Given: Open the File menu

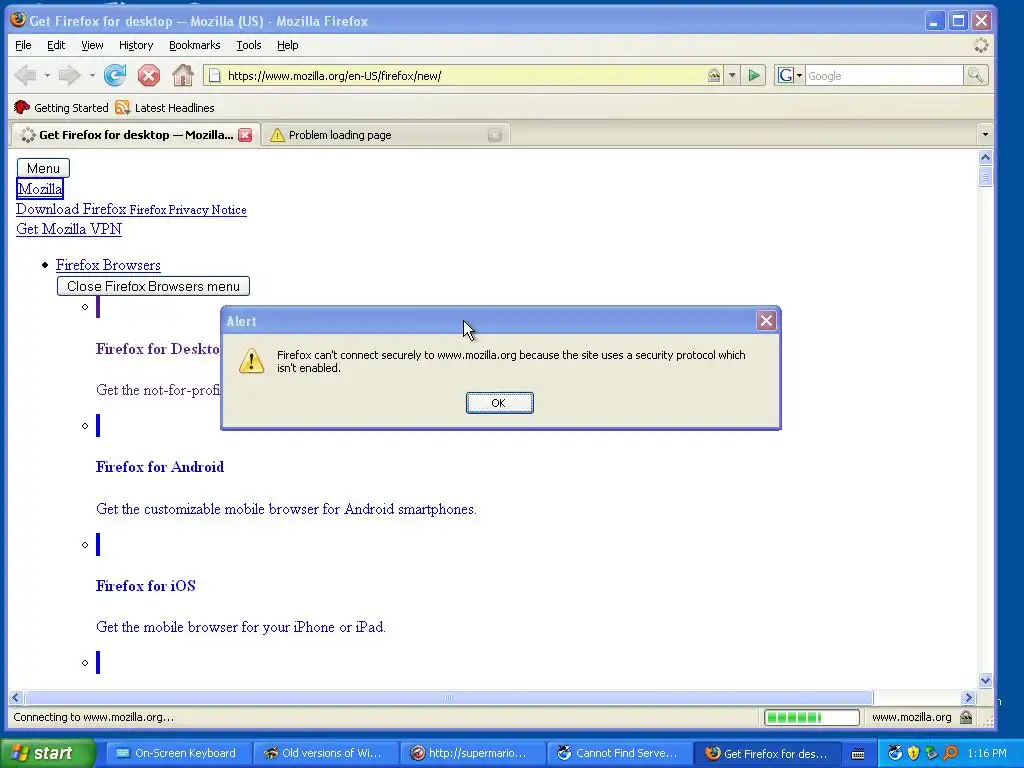Looking at the screenshot, I should point(23,45).
